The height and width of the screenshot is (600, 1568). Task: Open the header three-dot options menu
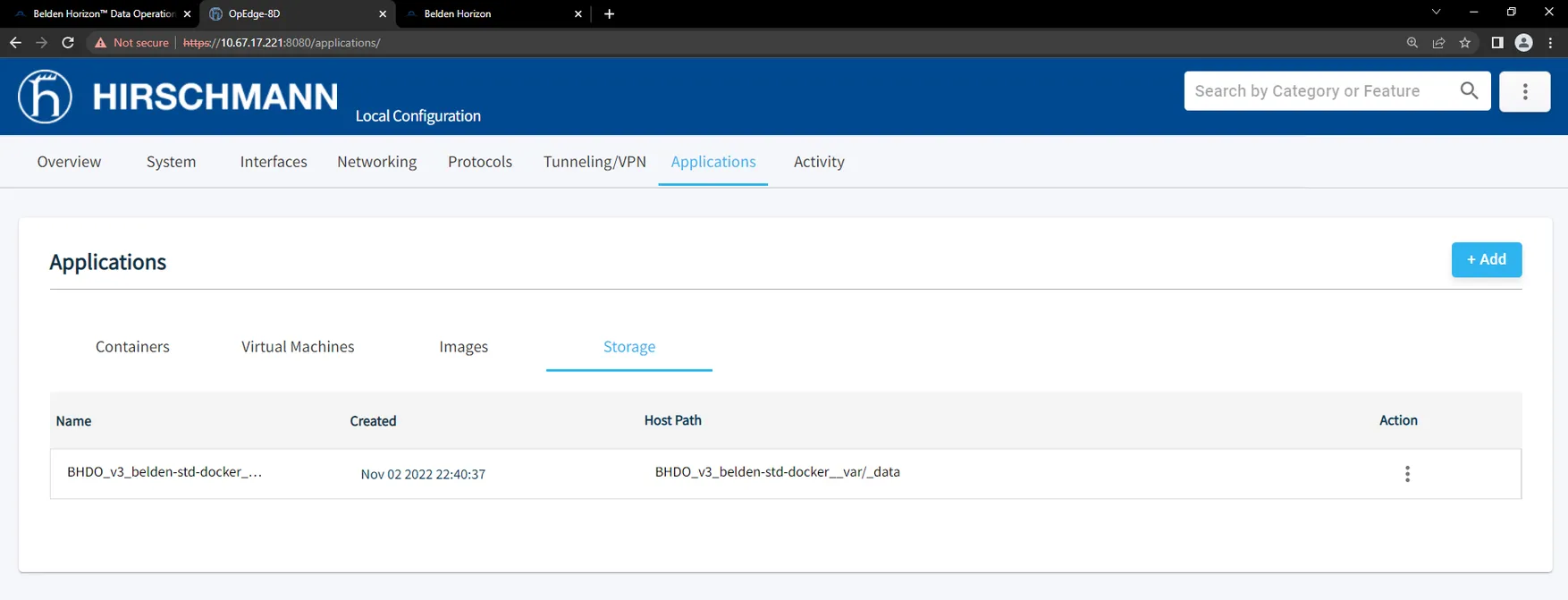(1525, 91)
